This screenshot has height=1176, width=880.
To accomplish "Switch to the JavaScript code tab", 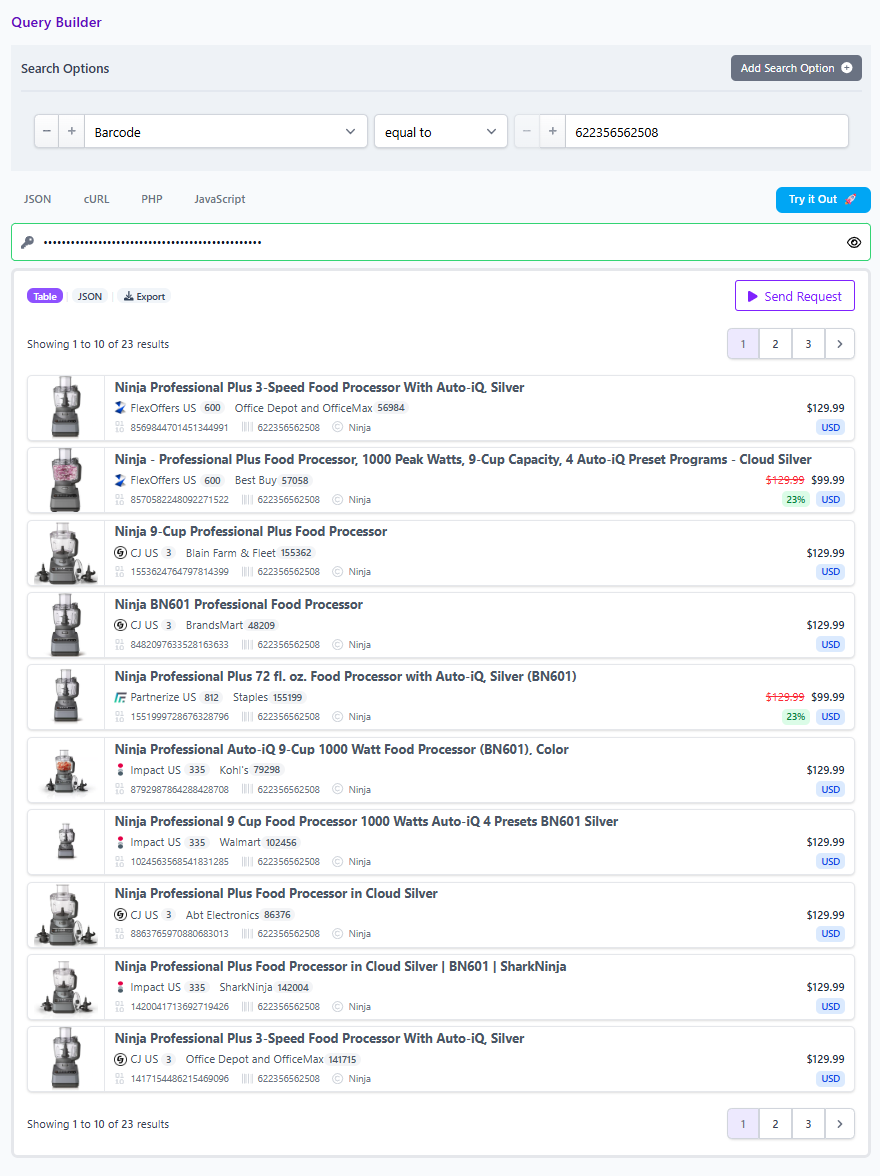I will [x=220, y=199].
